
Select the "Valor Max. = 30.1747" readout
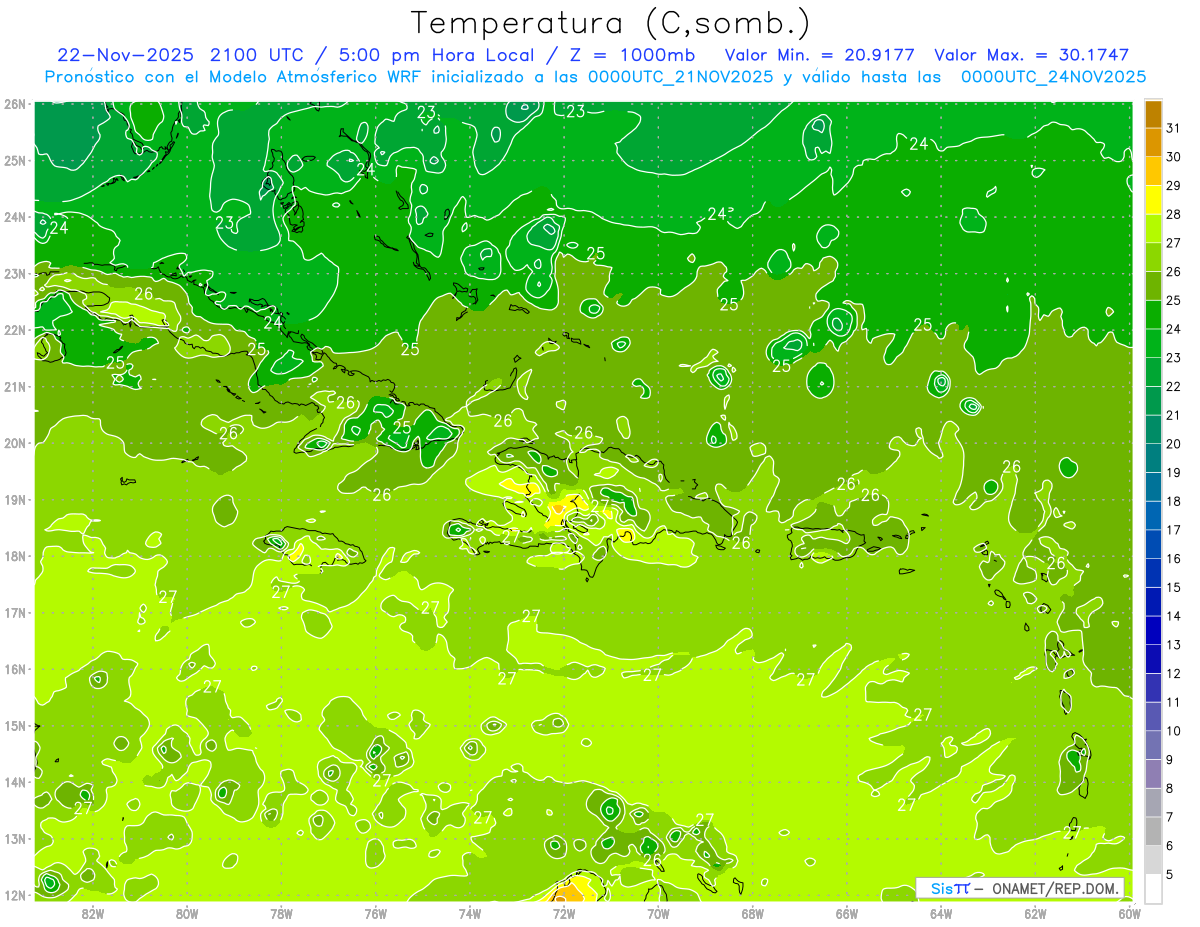[x=1031, y=55]
